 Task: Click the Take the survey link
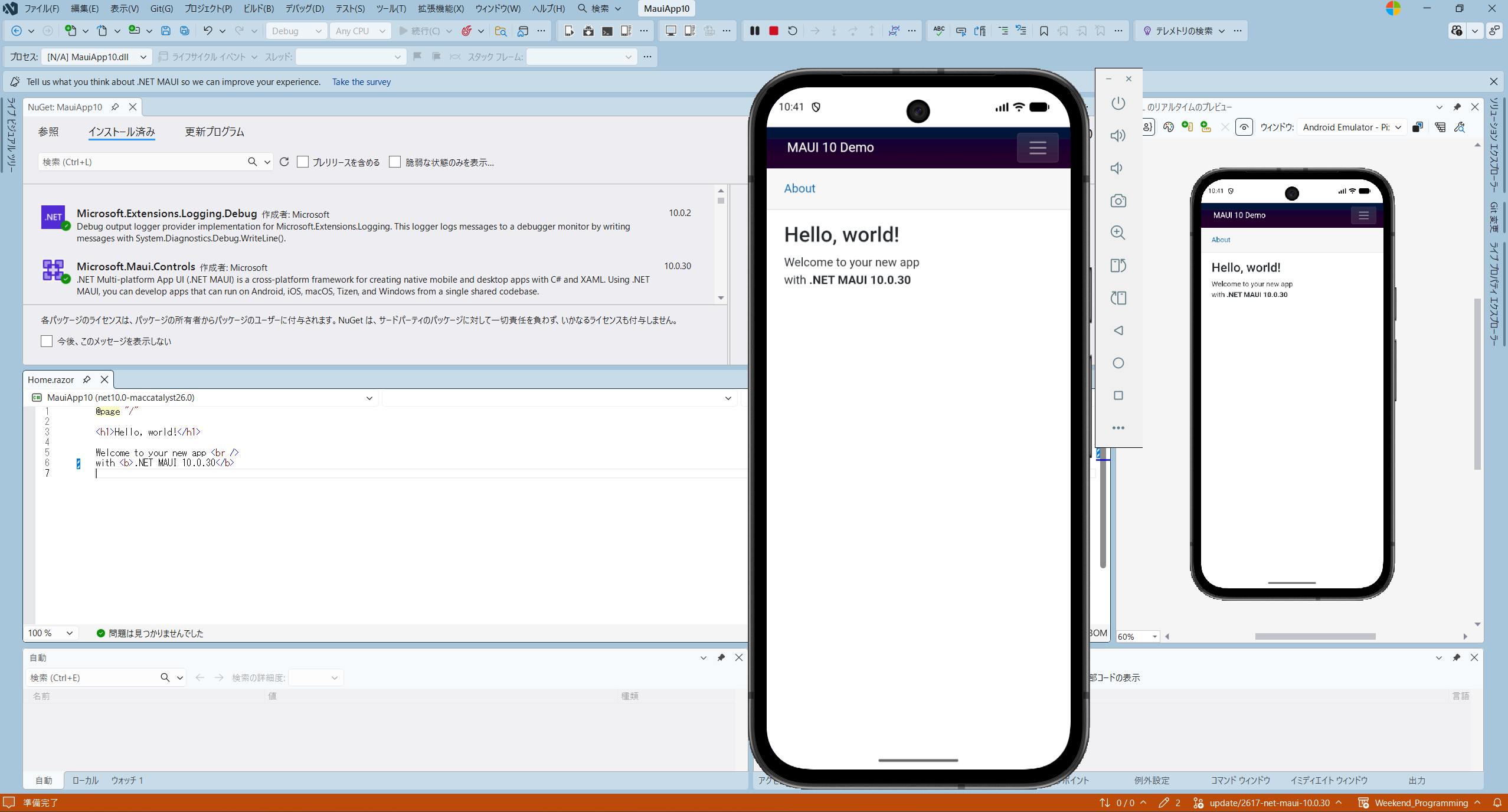coord(361,82)
